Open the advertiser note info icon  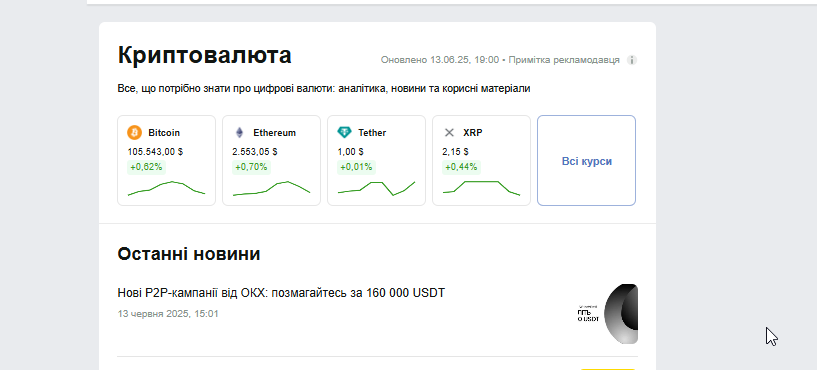[632, 60]
